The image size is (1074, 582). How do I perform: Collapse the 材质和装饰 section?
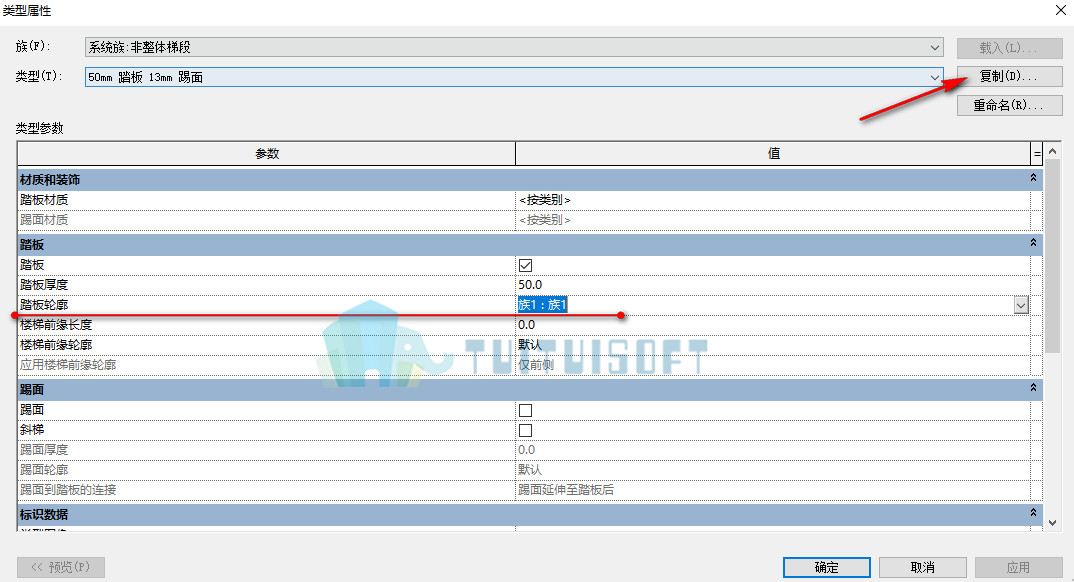coord(1034,178)
